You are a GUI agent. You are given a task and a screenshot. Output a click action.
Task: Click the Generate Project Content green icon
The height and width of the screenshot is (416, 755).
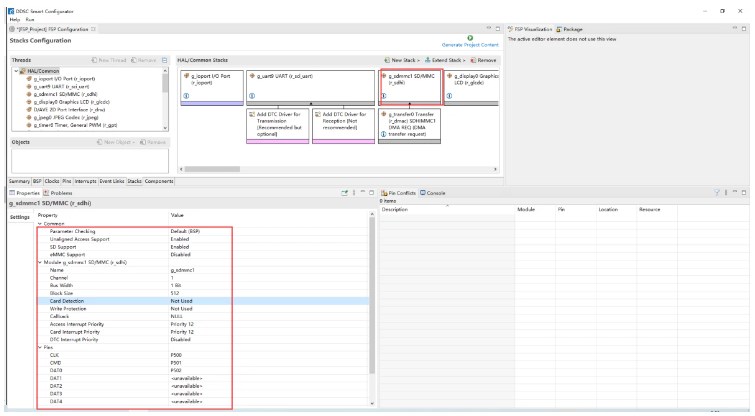coord(469,37)
